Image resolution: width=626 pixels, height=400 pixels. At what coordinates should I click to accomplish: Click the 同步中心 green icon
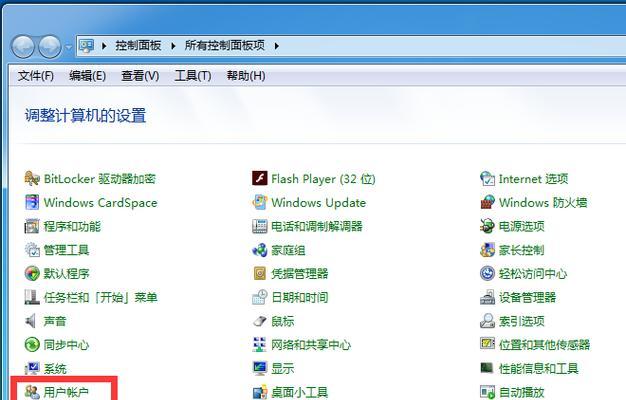click(x=32, y=345)
